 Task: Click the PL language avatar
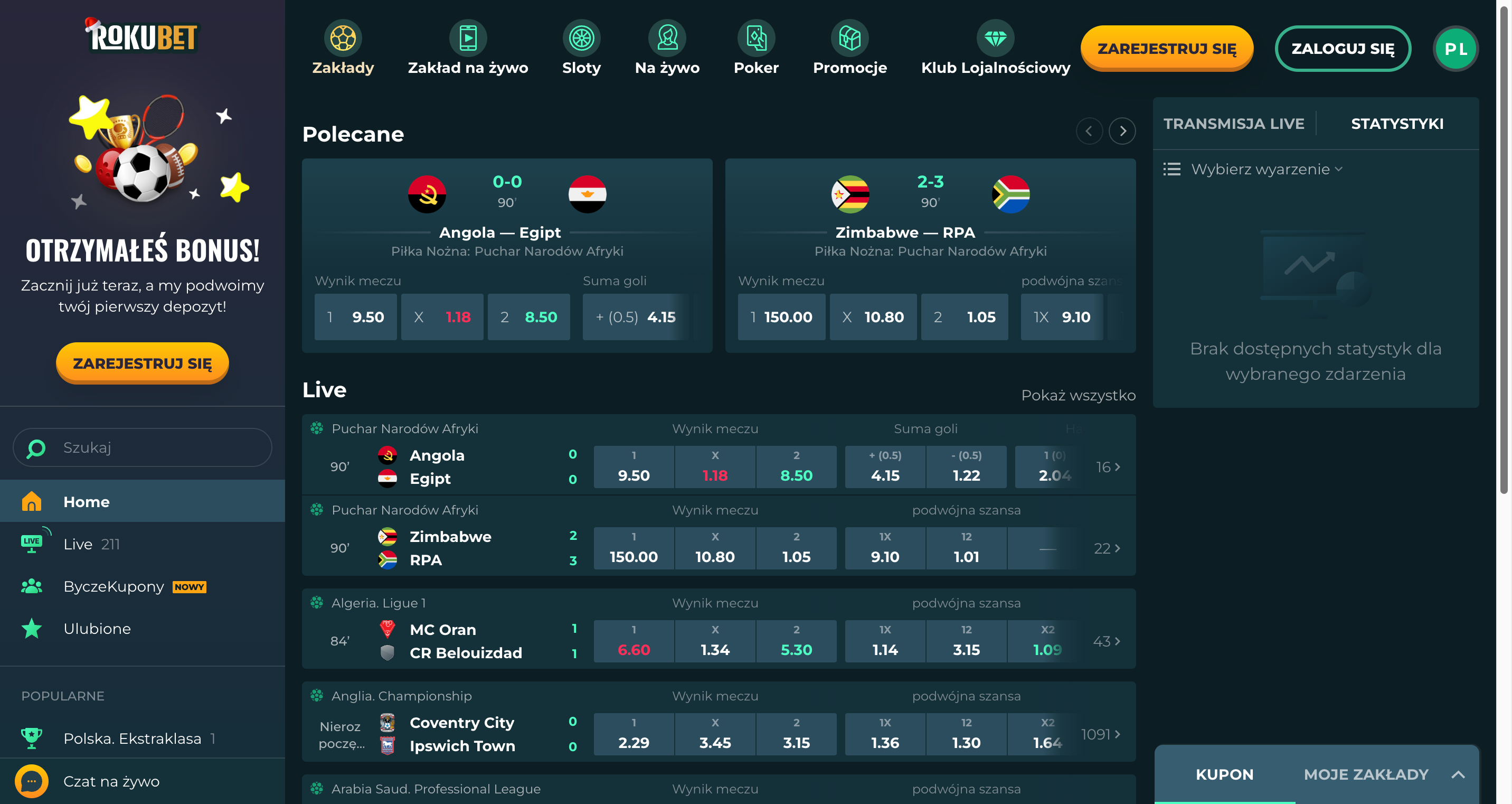pos(1455,49)
